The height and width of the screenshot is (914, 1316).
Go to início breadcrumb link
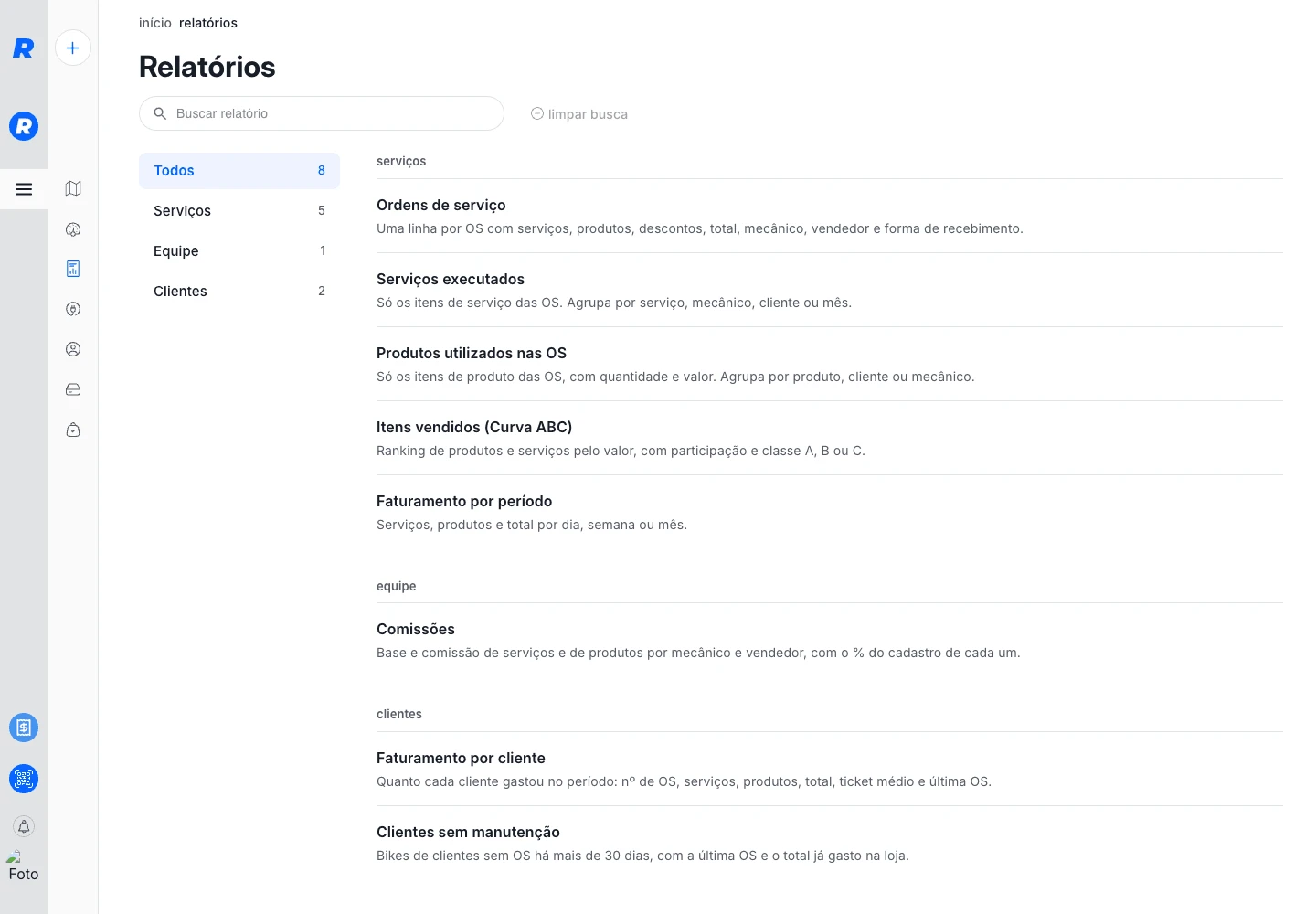[155, 23]
